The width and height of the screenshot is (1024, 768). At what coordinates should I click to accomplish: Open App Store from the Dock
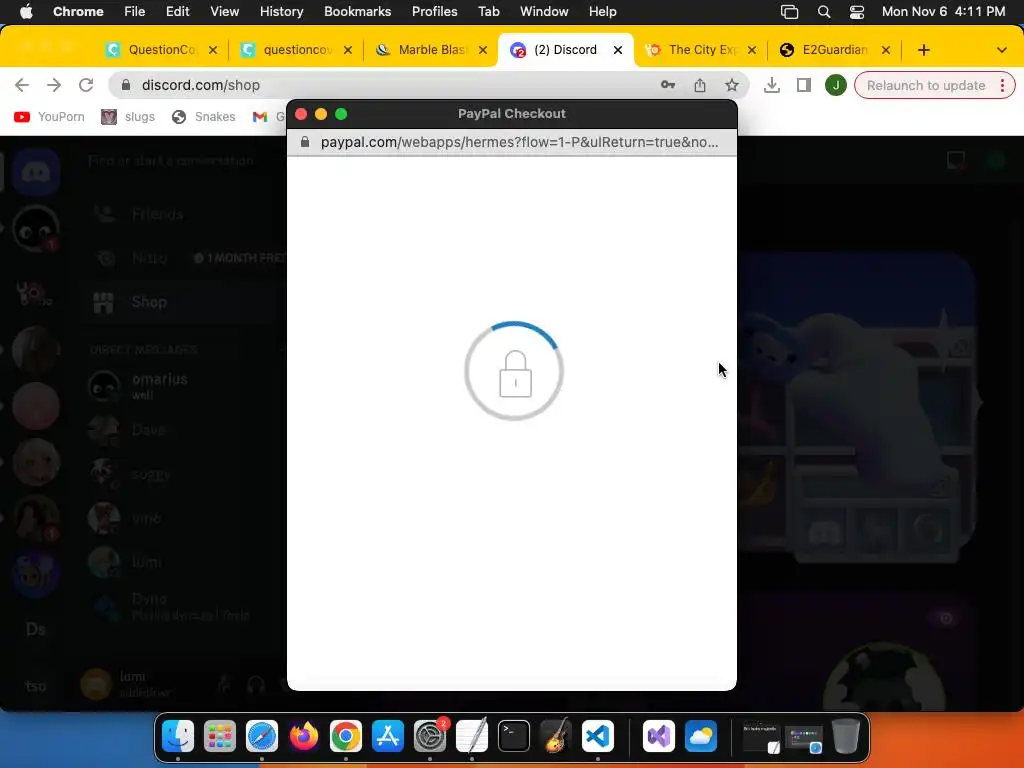(x=388, y=736)
